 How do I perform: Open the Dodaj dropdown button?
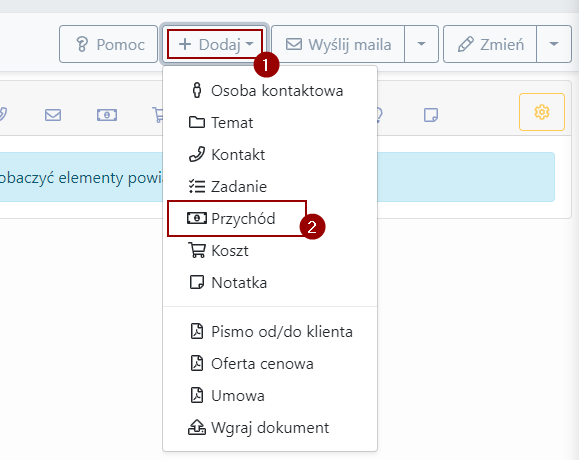tap(215, 44)
